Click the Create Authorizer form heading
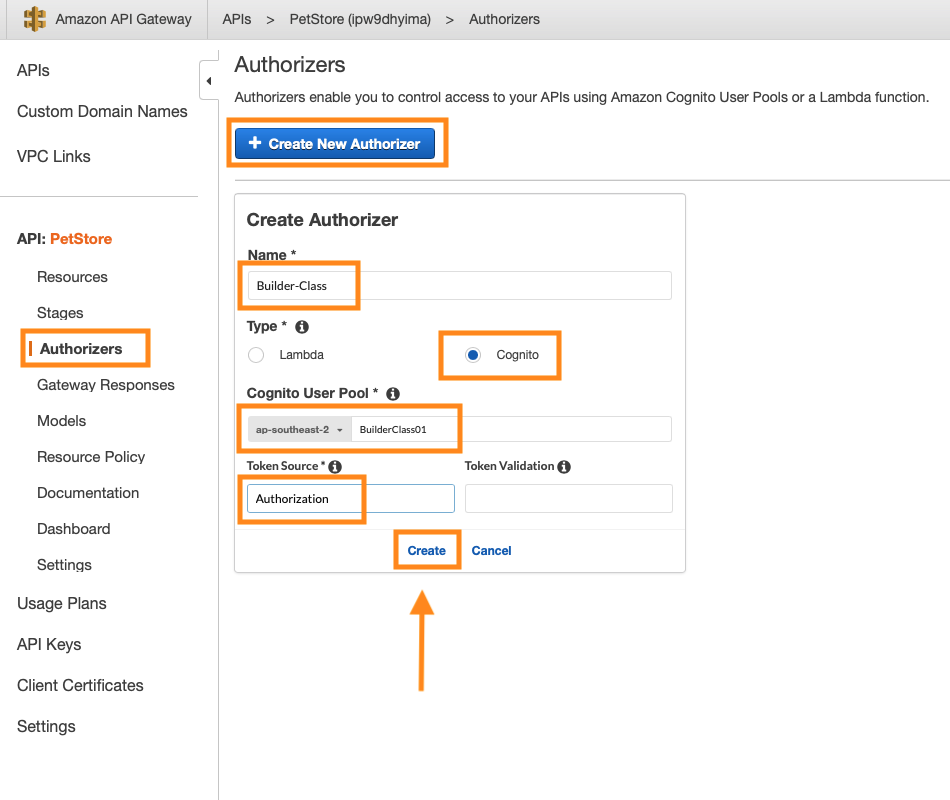The image size is (950, 800). click(322, 220)
